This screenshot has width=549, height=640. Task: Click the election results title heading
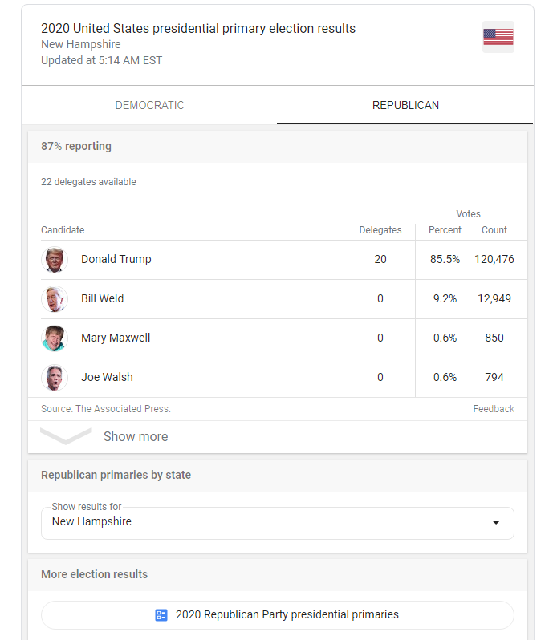point(198,28)
